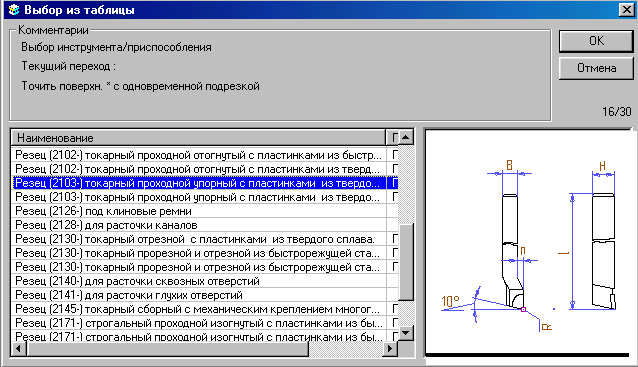Close the Выбор из таблицы dialog
The height and width of the screenshot is (367, 638).
pos(627,10)
